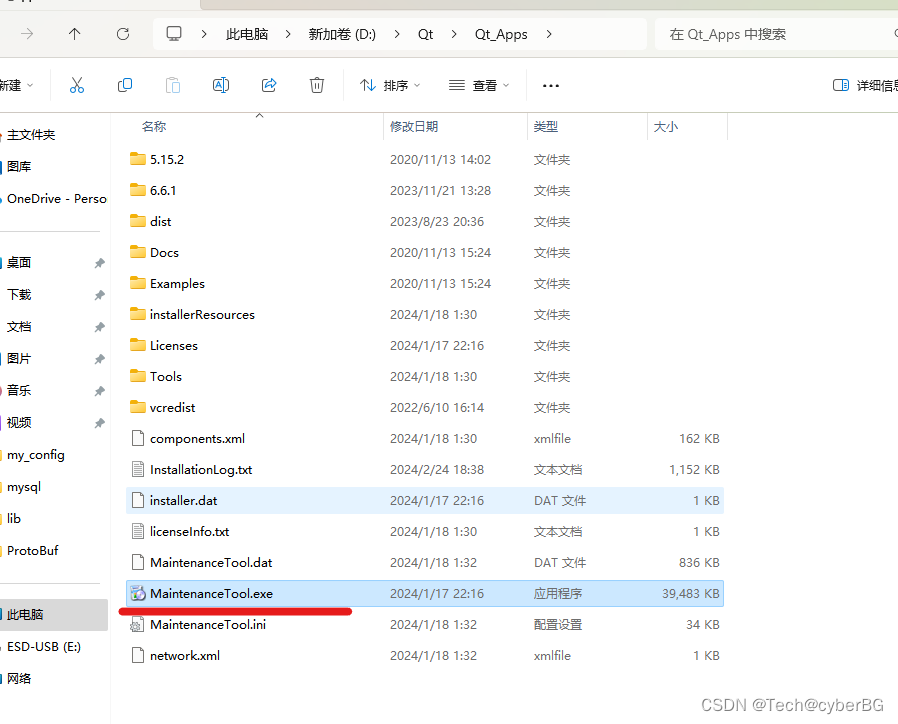Expand the 新建 new item menu
898x724 pixels.
click(x=14, y=85)
